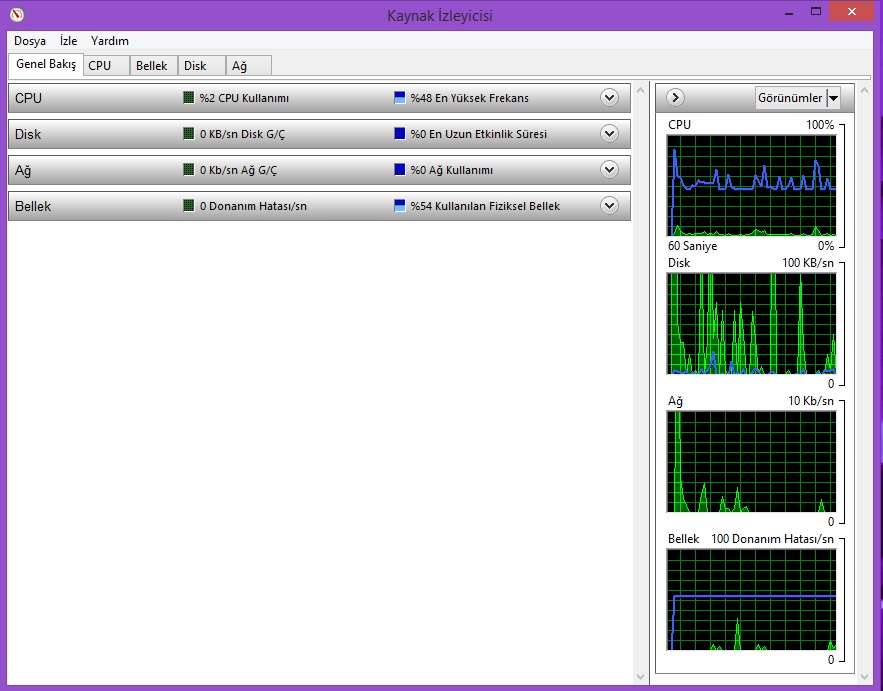The image size is (883, 691).
Task: Click the Bellek memory graph
Action: [x=752, y=599]
